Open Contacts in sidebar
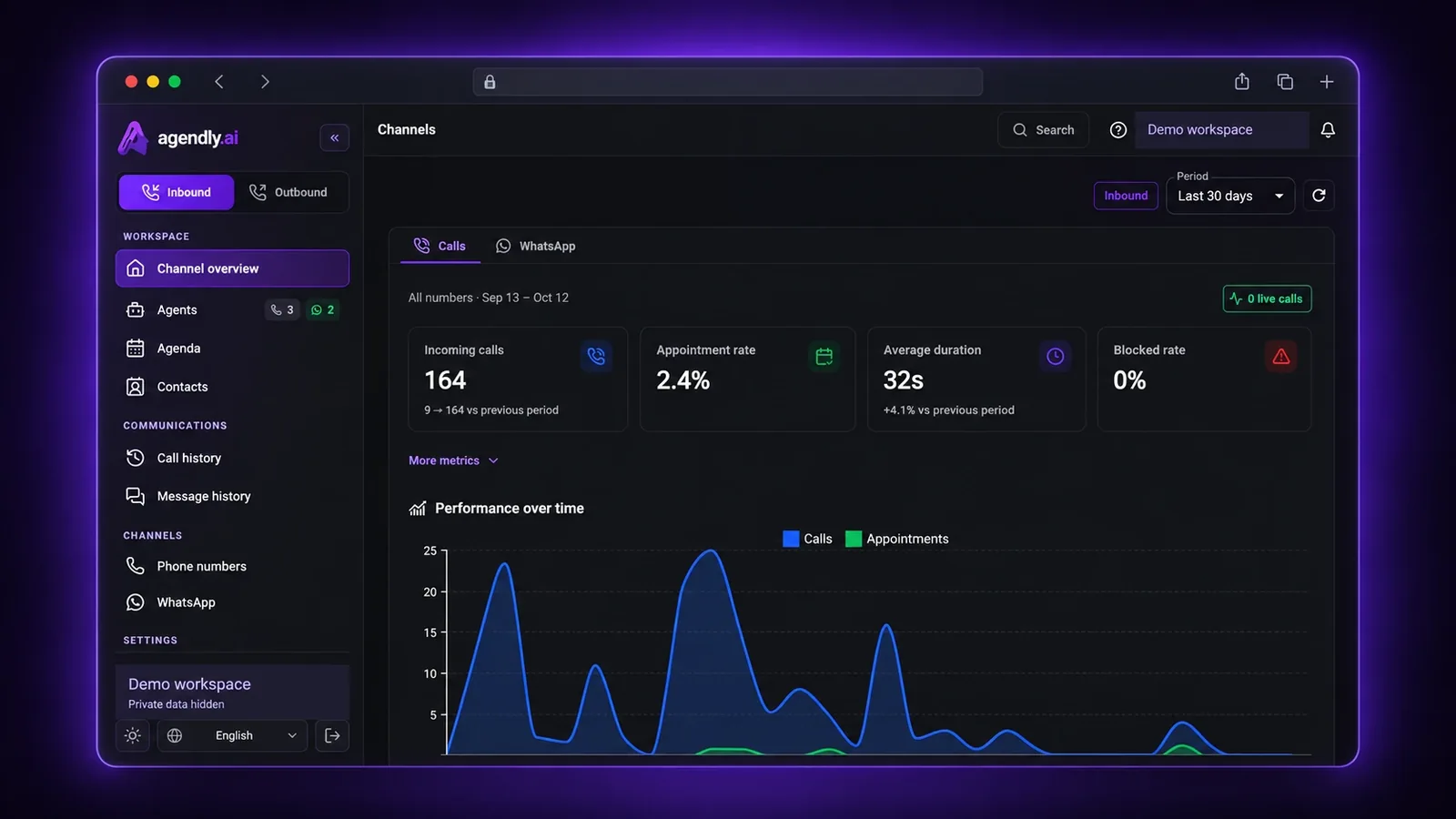Viewport: 1456px width, 819px height. (232, 387)
